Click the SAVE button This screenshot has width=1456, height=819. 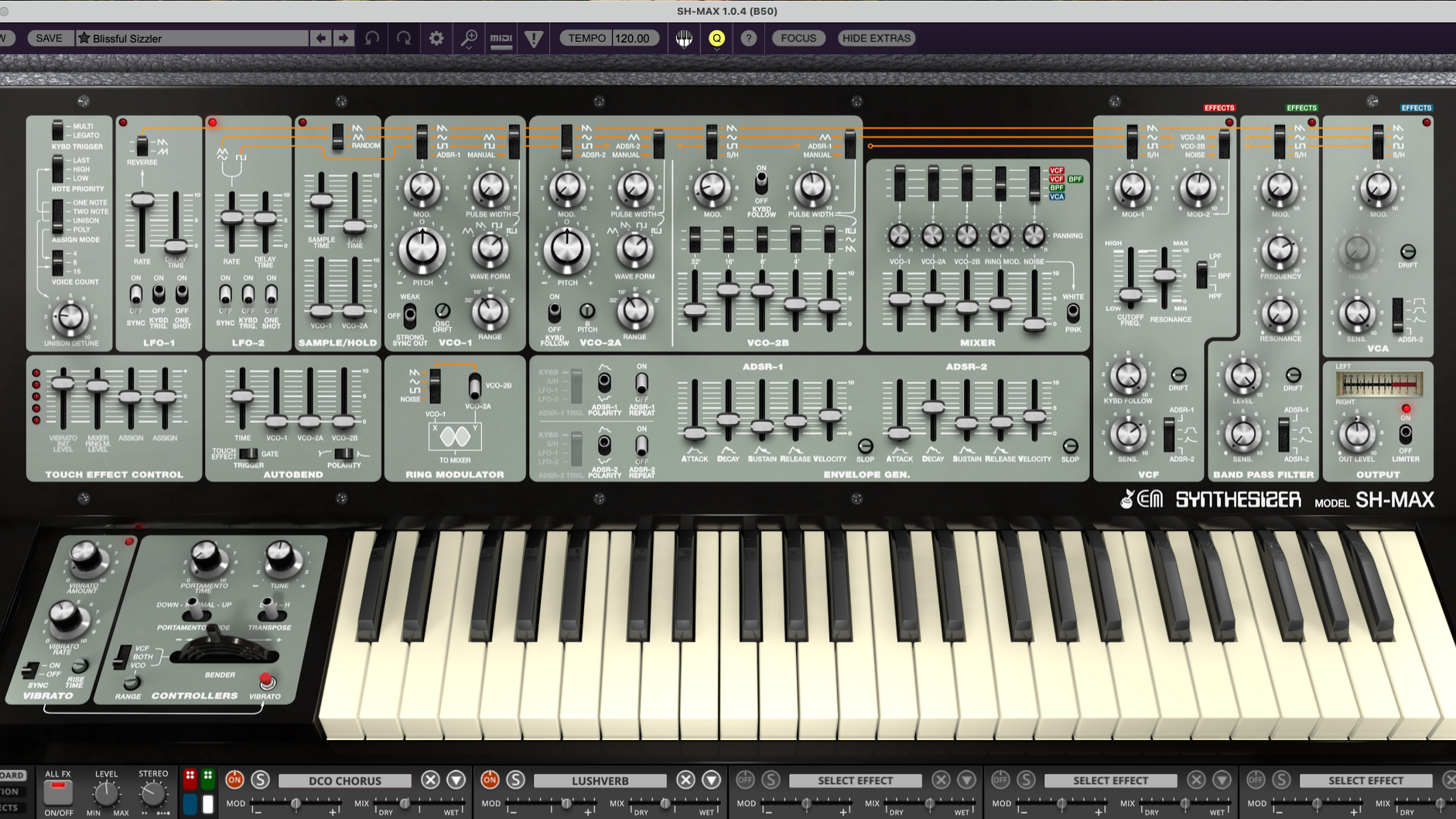click(50, 38)
